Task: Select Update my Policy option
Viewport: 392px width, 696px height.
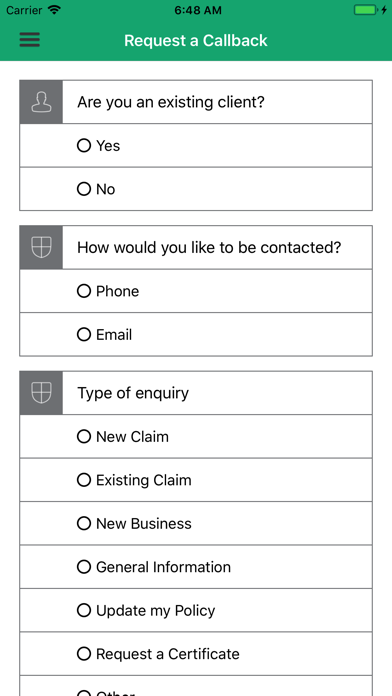Action: tap(196, 610)
